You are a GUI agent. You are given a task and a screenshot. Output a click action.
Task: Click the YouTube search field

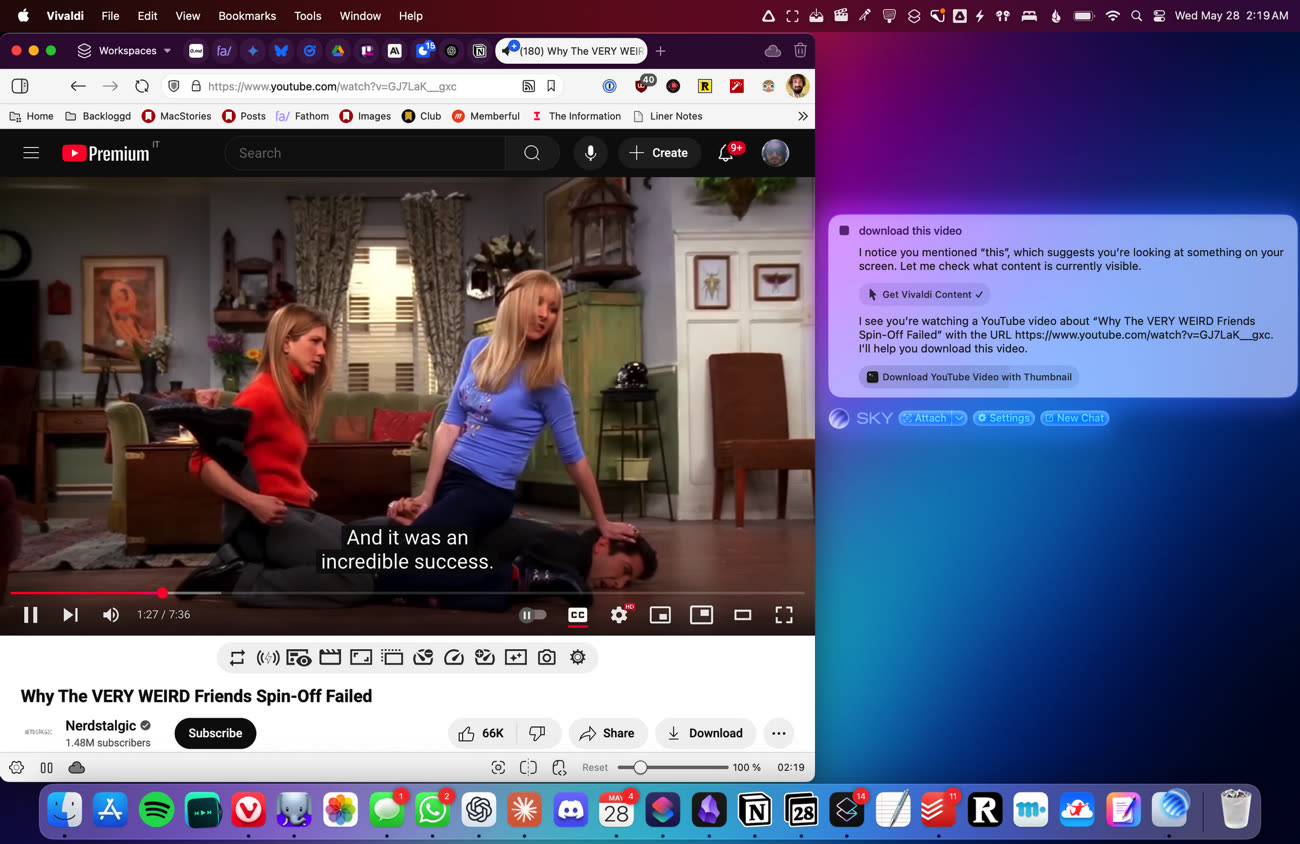[365, 153]
